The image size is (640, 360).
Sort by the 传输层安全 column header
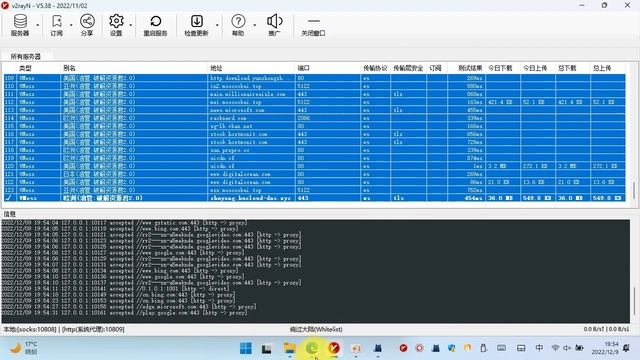(408, 68)
